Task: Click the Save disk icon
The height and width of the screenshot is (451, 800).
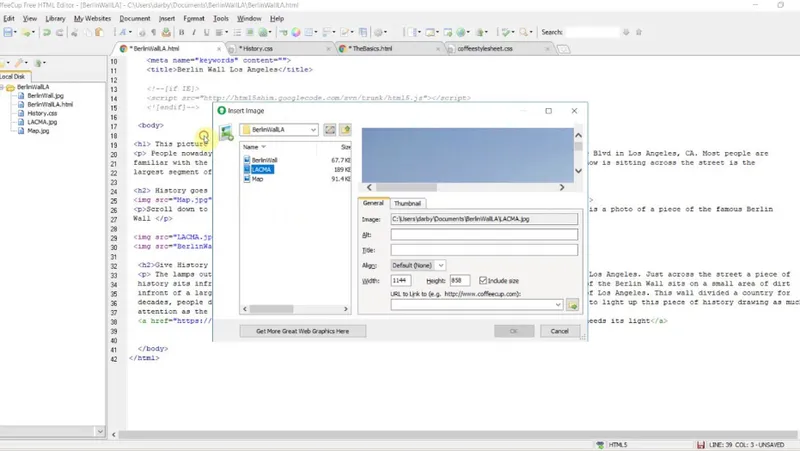Action: [x=8, y=32]
